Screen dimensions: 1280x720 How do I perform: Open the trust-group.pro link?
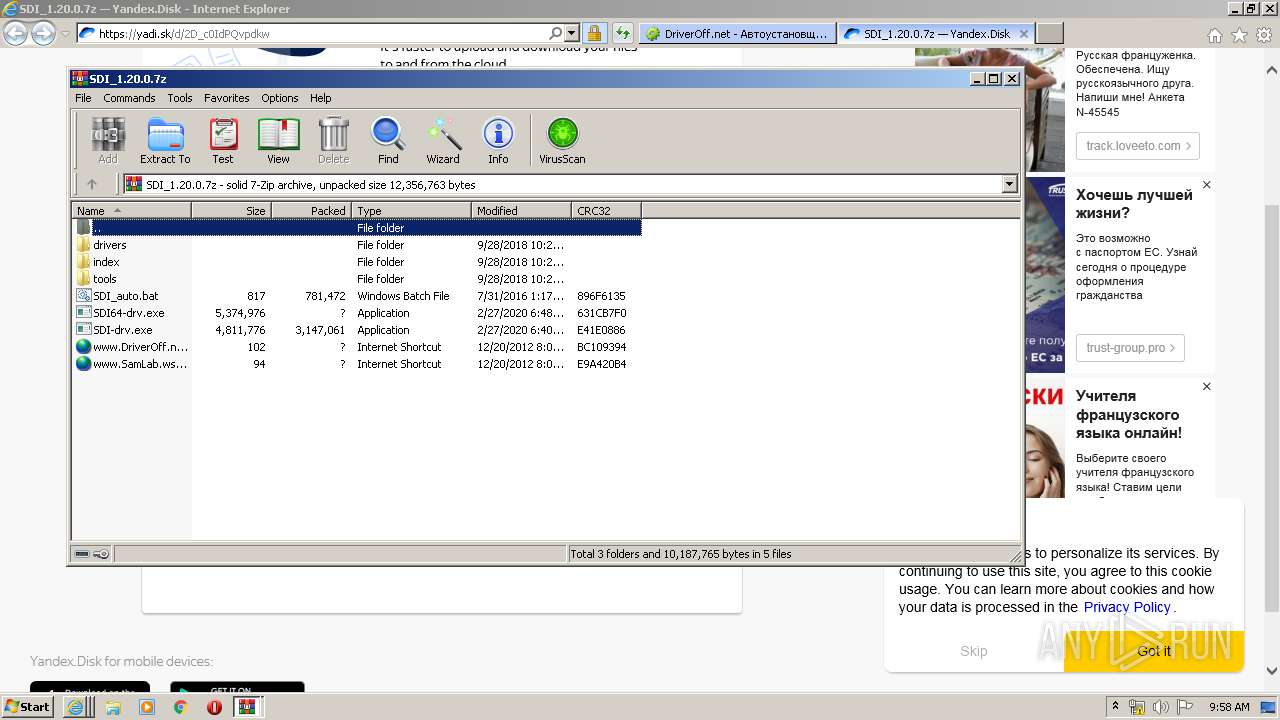point(1131,348)
